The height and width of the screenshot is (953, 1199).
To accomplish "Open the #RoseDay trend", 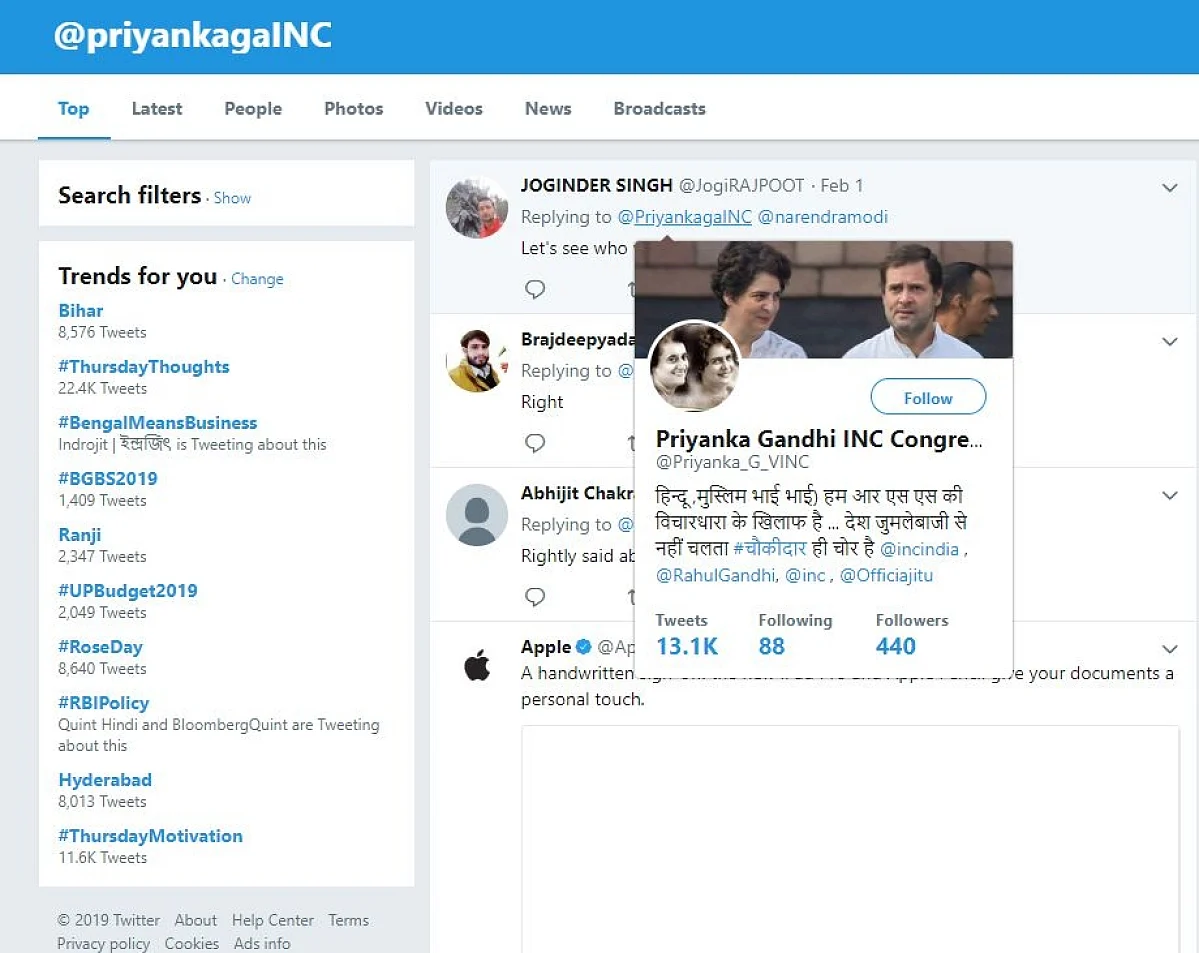I will click(x=100, y=646).
